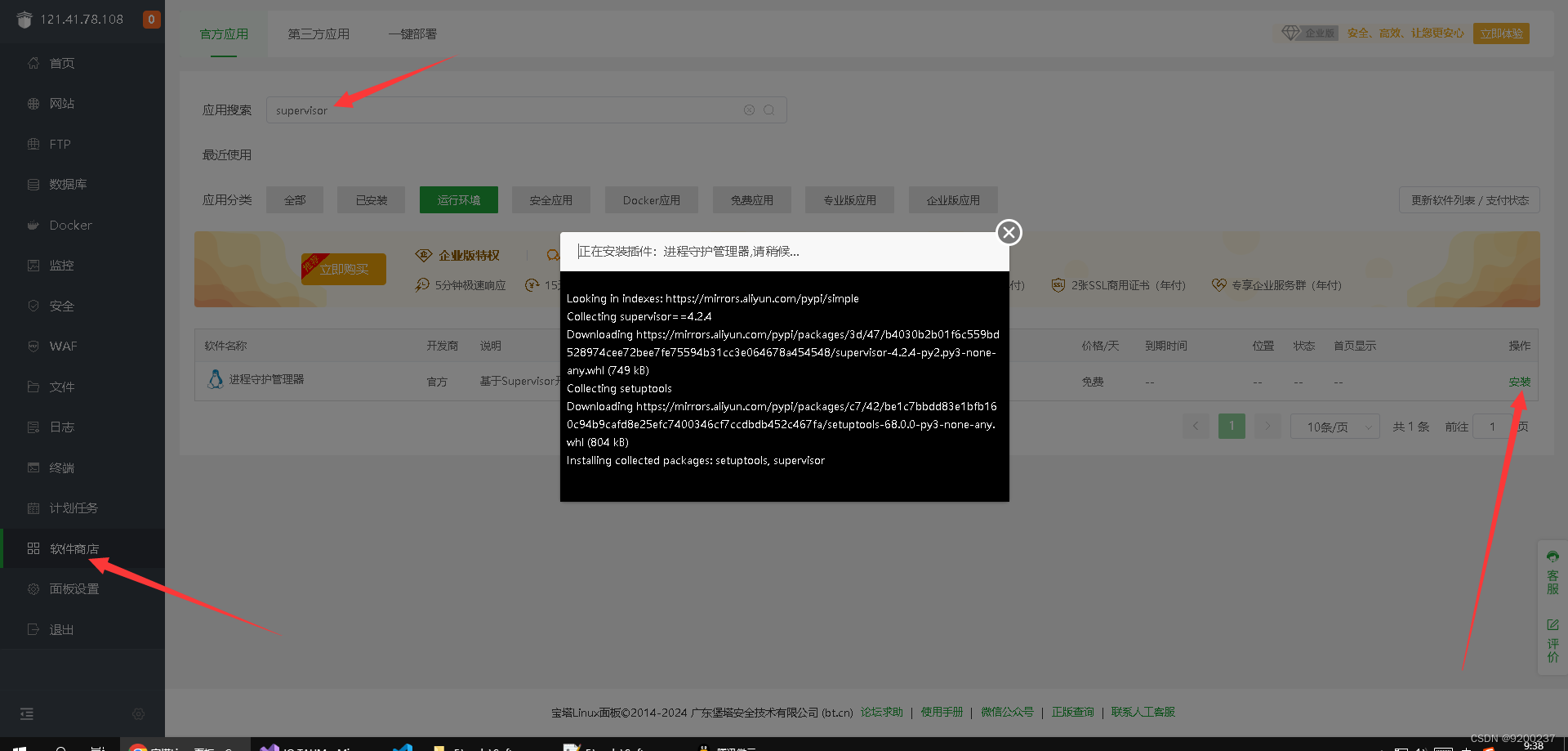1568x751 pixels.
Task: Collapse the sidebar menu icon
Action: [27, 713]
